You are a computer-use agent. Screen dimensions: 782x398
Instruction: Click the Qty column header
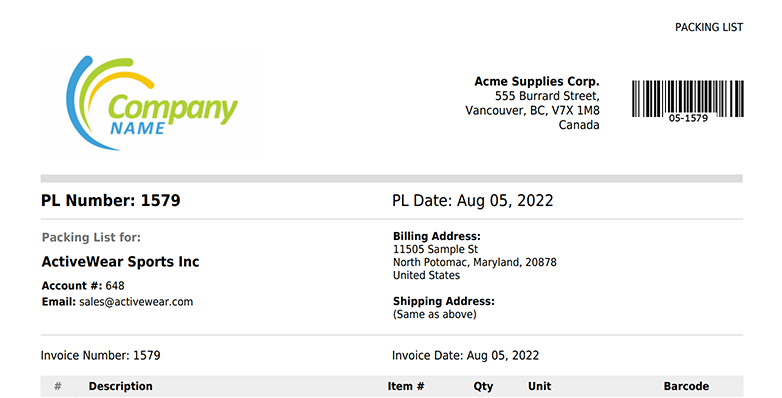(x=483, y=387)
